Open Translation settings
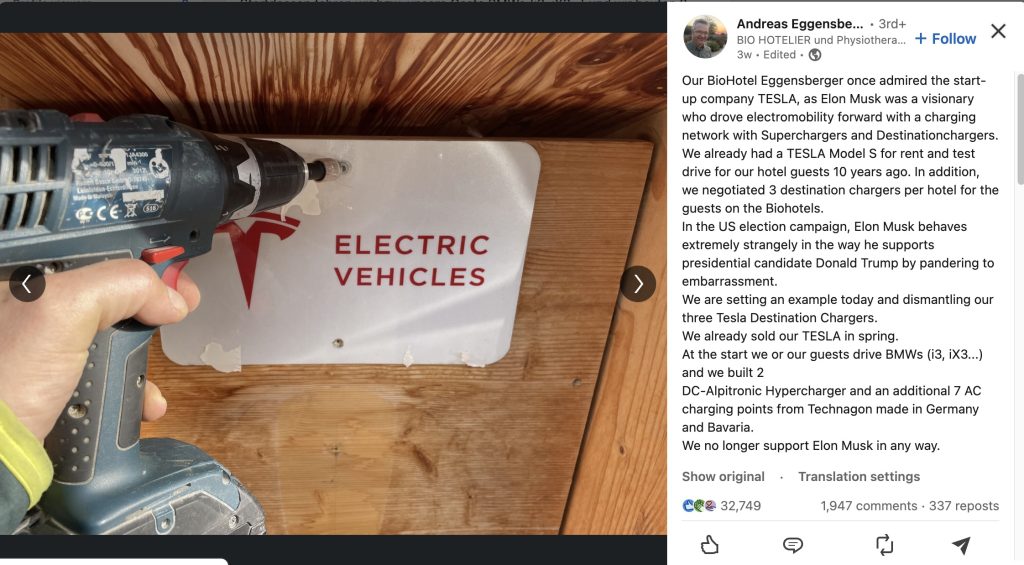This screenshot has height=565, width=1024. [859, 477]
